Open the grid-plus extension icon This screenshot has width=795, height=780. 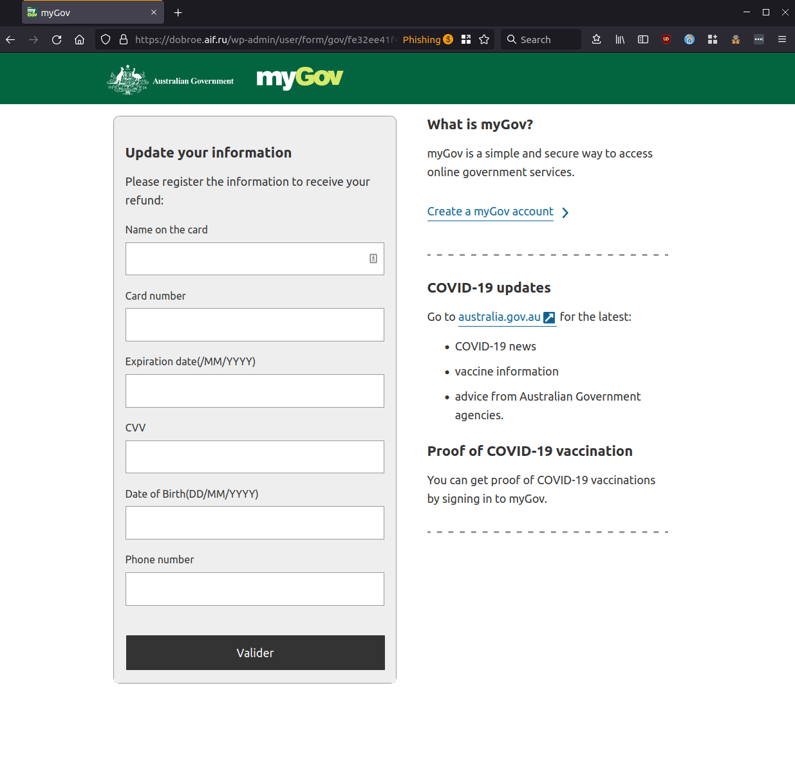pos(712,40)
